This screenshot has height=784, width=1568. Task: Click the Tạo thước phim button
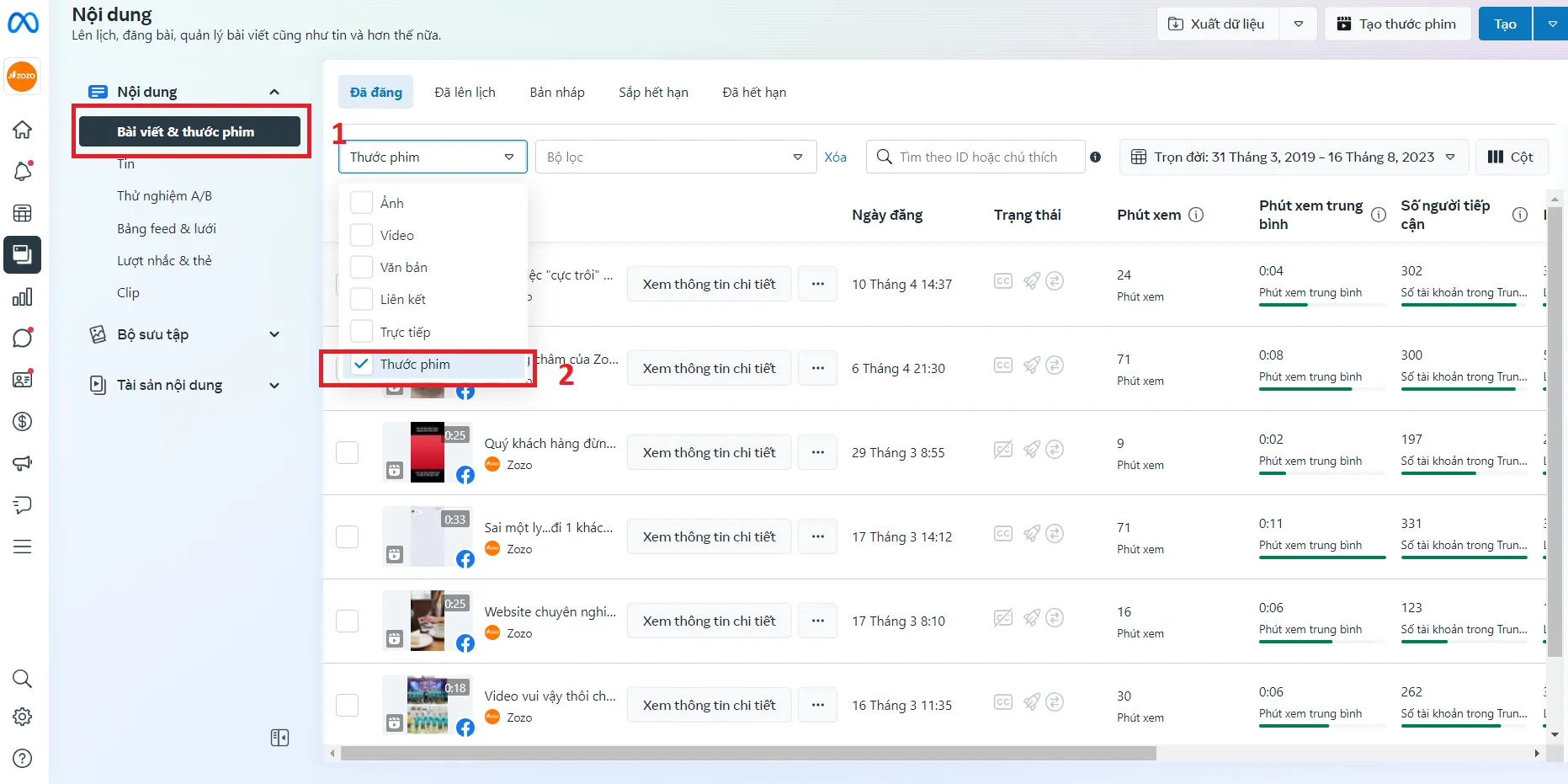pyautogui.click(x=1397, y=24)
